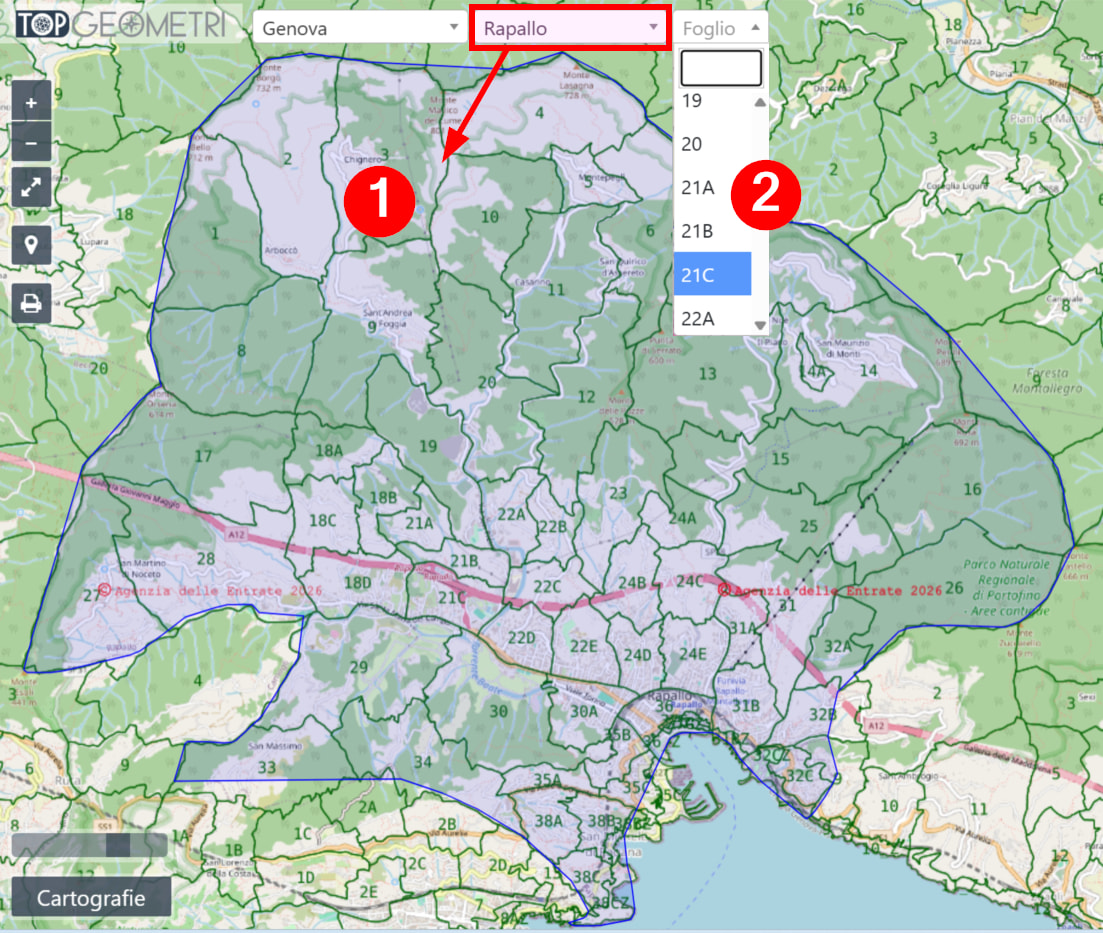Print the map with printer icon
This screenshot has width=1103, height=933.
tap(31, 303)
